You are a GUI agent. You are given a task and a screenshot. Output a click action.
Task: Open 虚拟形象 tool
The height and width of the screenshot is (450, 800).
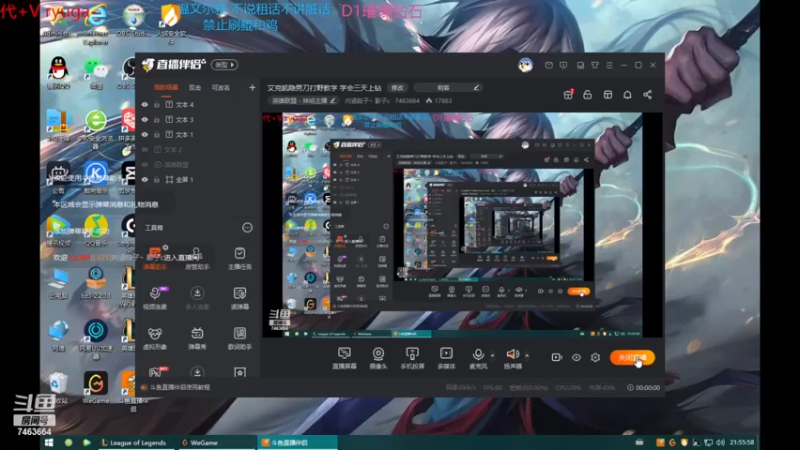(155, 338)
